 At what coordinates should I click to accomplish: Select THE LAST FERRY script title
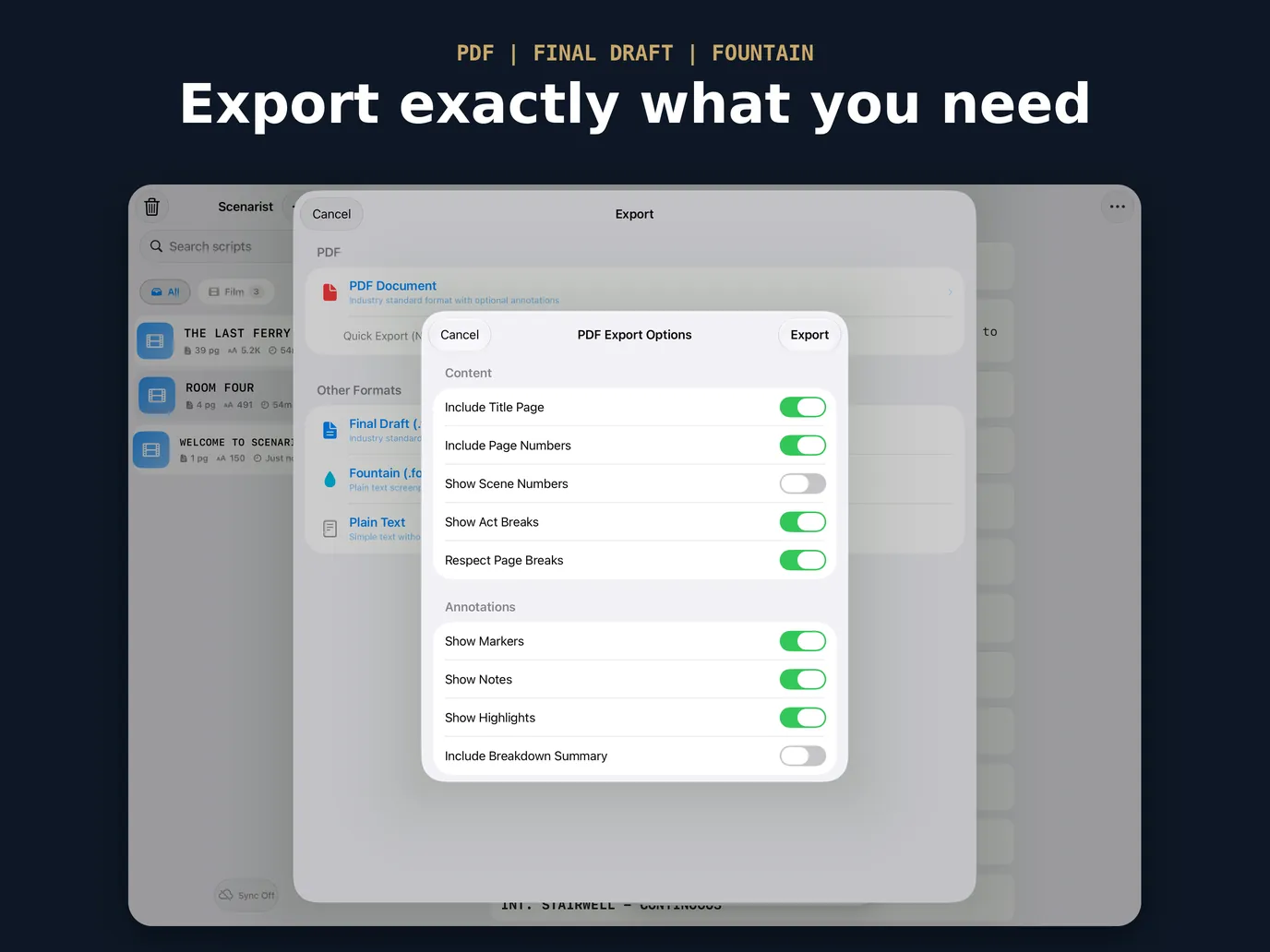coord(237,333)
